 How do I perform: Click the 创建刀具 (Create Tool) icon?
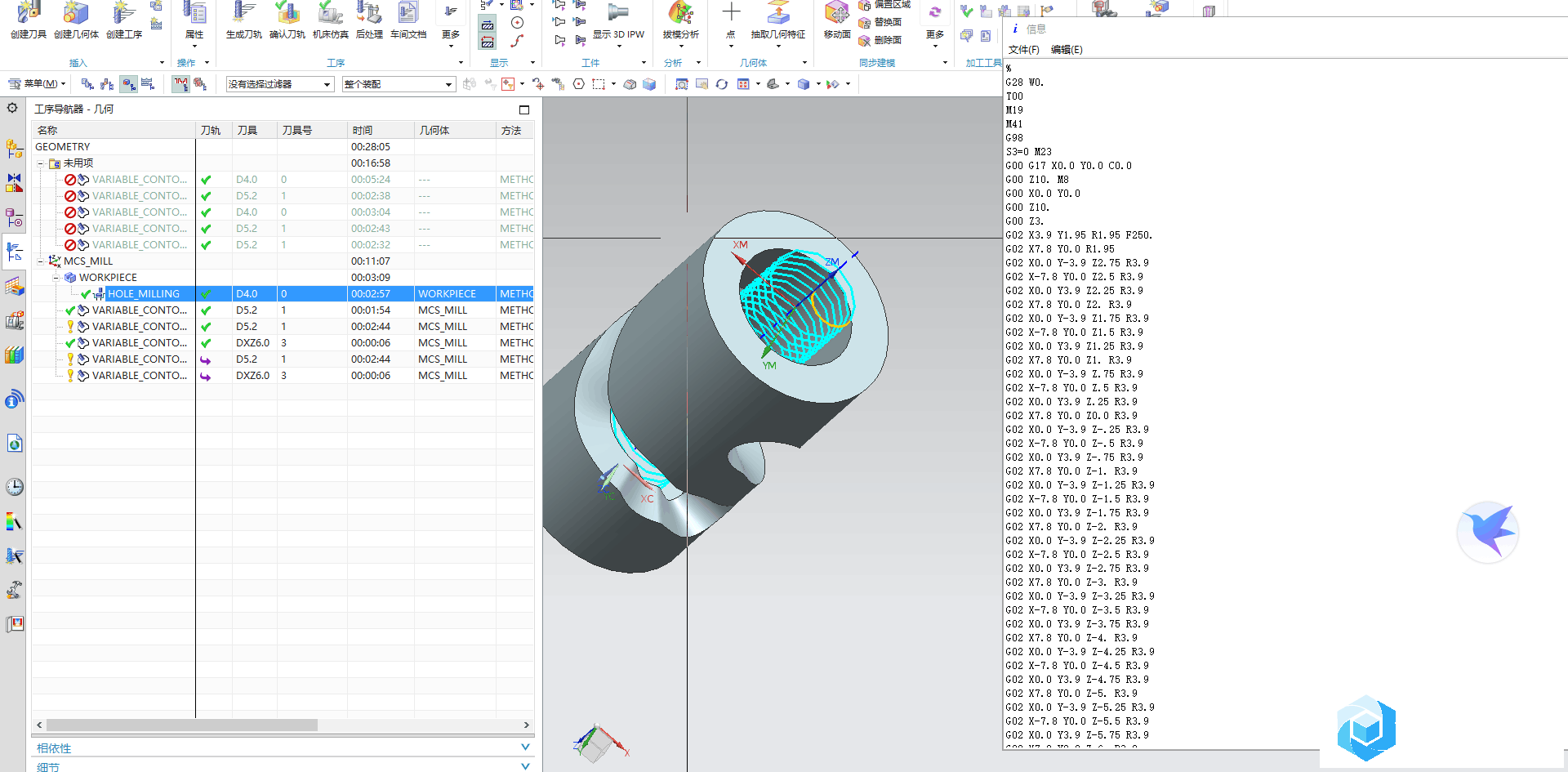[x=29, y=14]
